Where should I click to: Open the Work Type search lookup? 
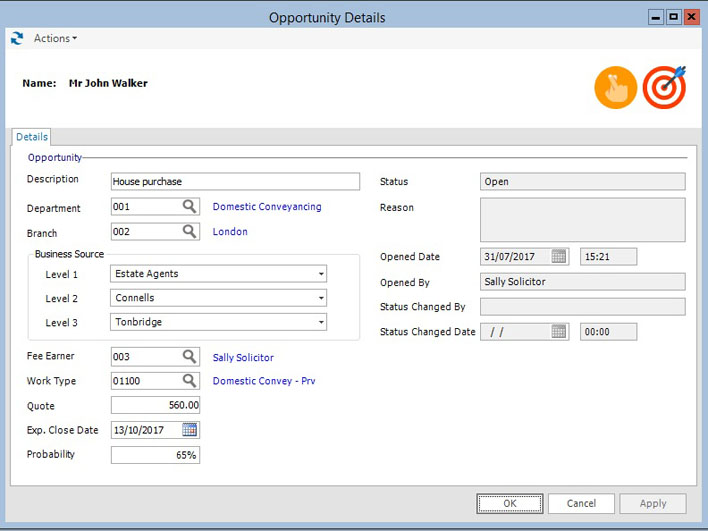coord(189,381)
